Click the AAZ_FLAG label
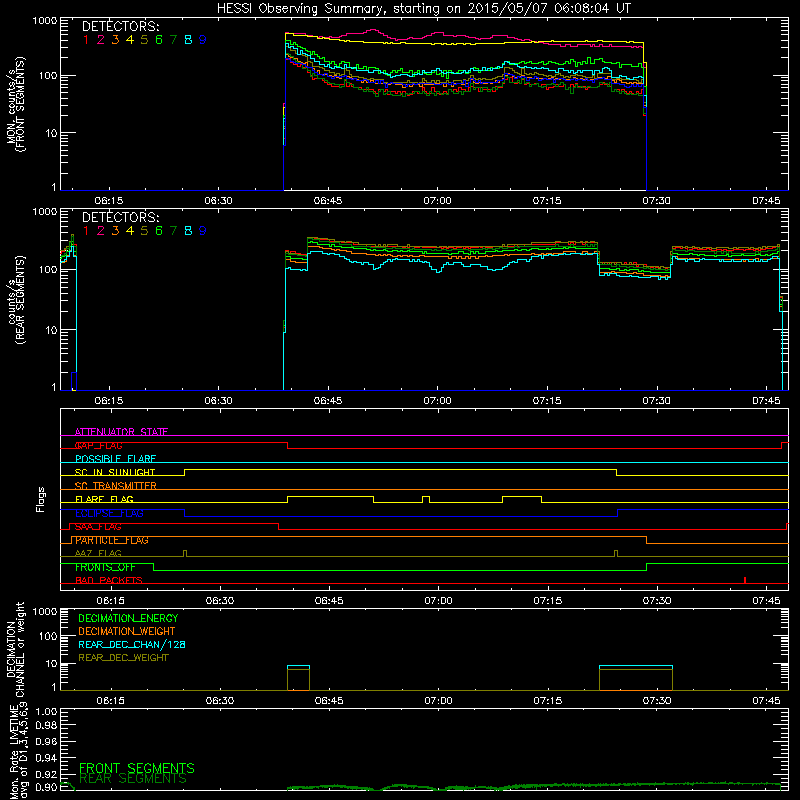Screen dimensions: 800x800 98,554
